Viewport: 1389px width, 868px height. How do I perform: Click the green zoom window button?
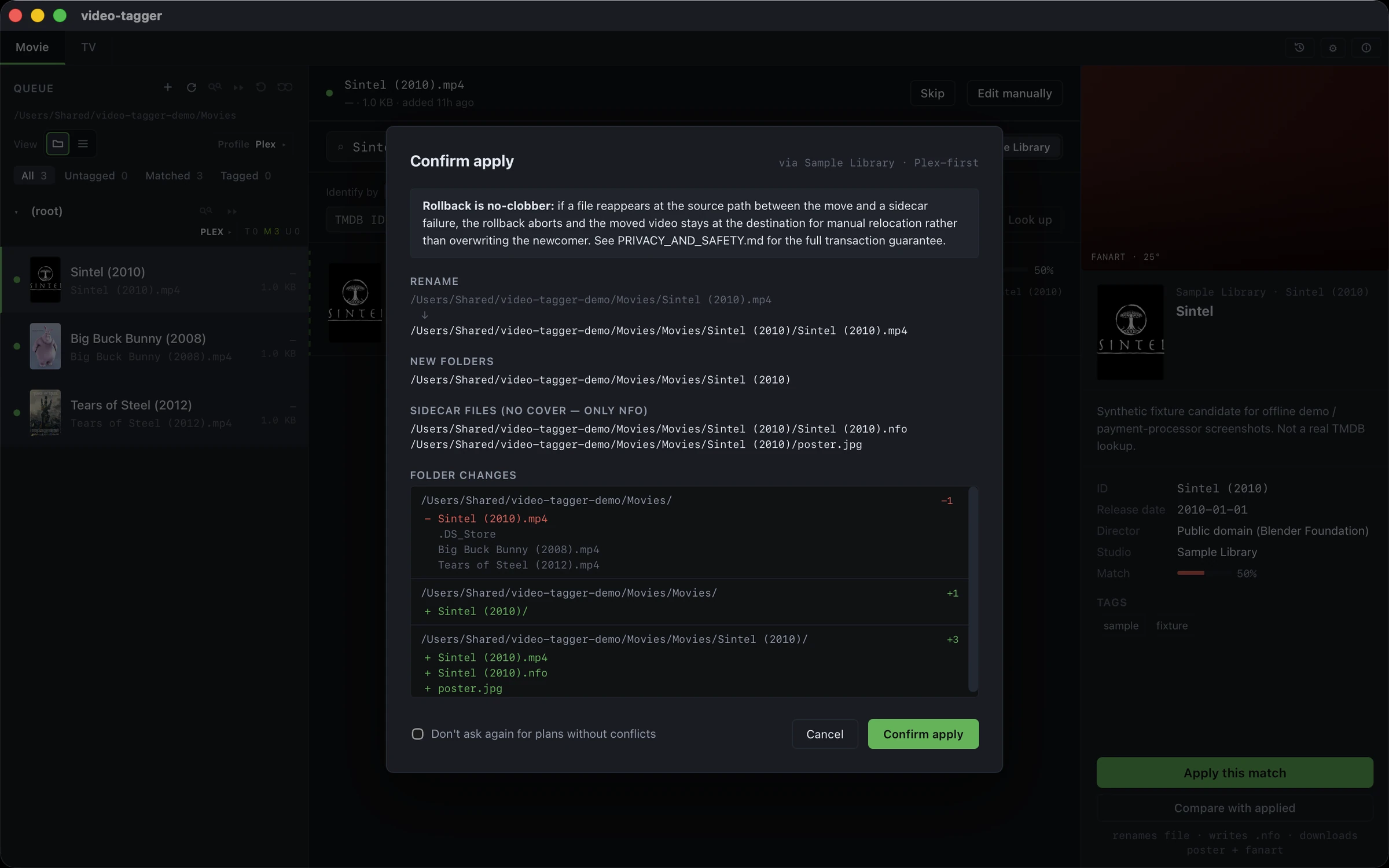click(60, 16)
